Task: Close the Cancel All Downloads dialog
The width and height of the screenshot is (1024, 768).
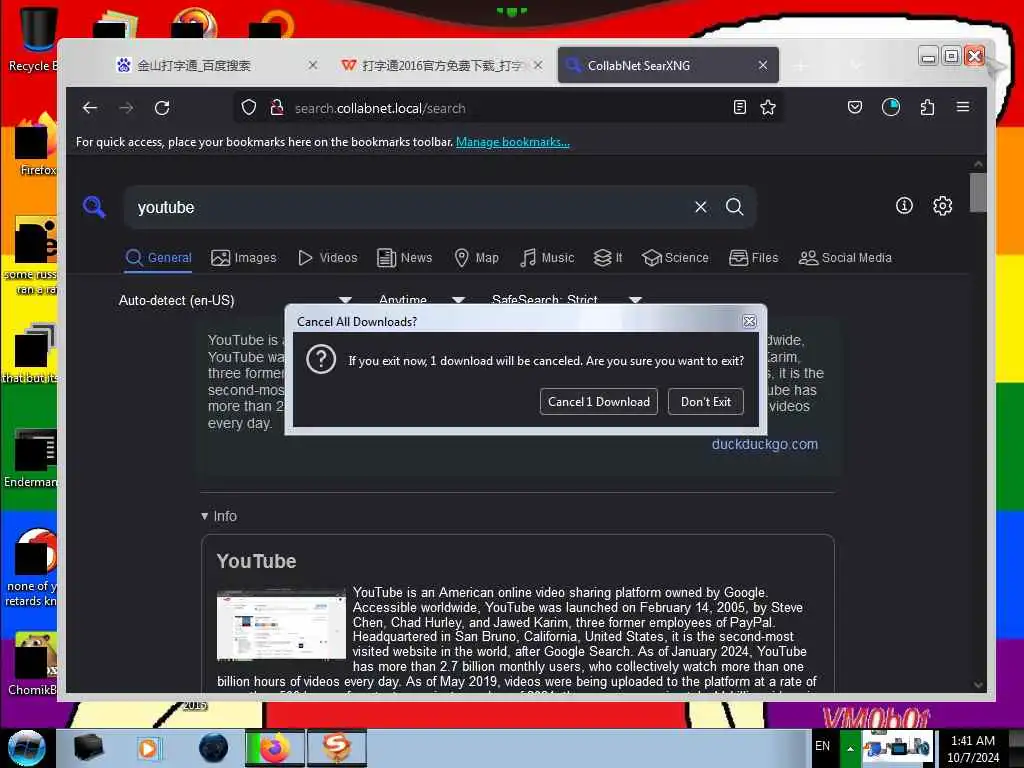Action: point(749,321)
